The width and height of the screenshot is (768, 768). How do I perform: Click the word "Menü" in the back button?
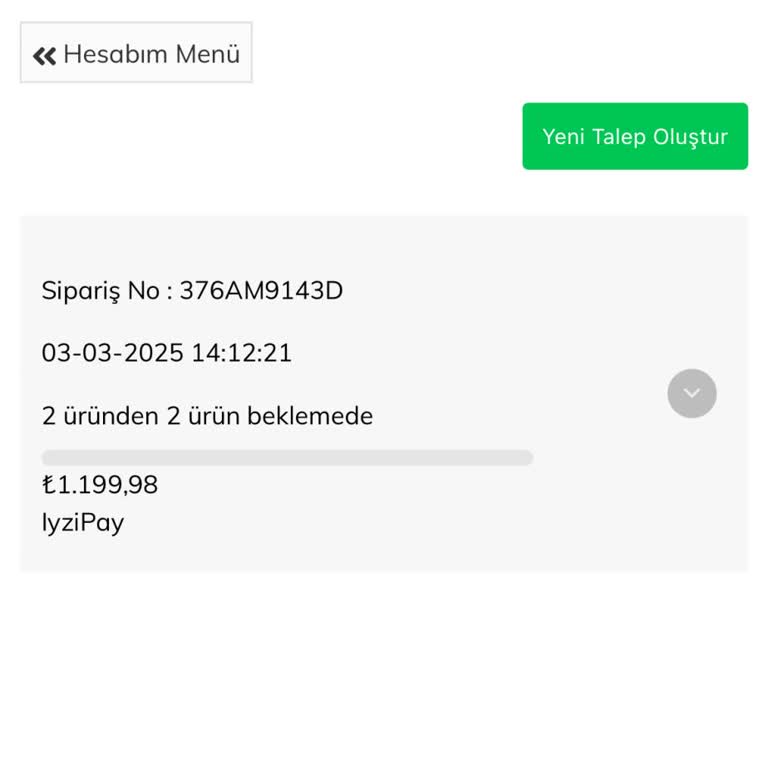coord(208,53)
